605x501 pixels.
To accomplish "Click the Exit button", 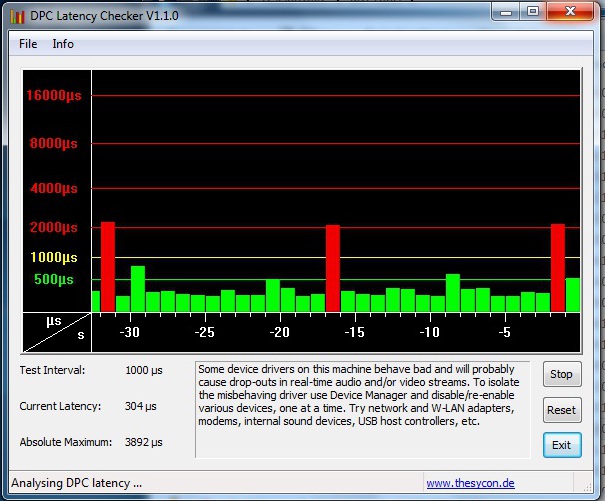I will (x=562, y=445).
